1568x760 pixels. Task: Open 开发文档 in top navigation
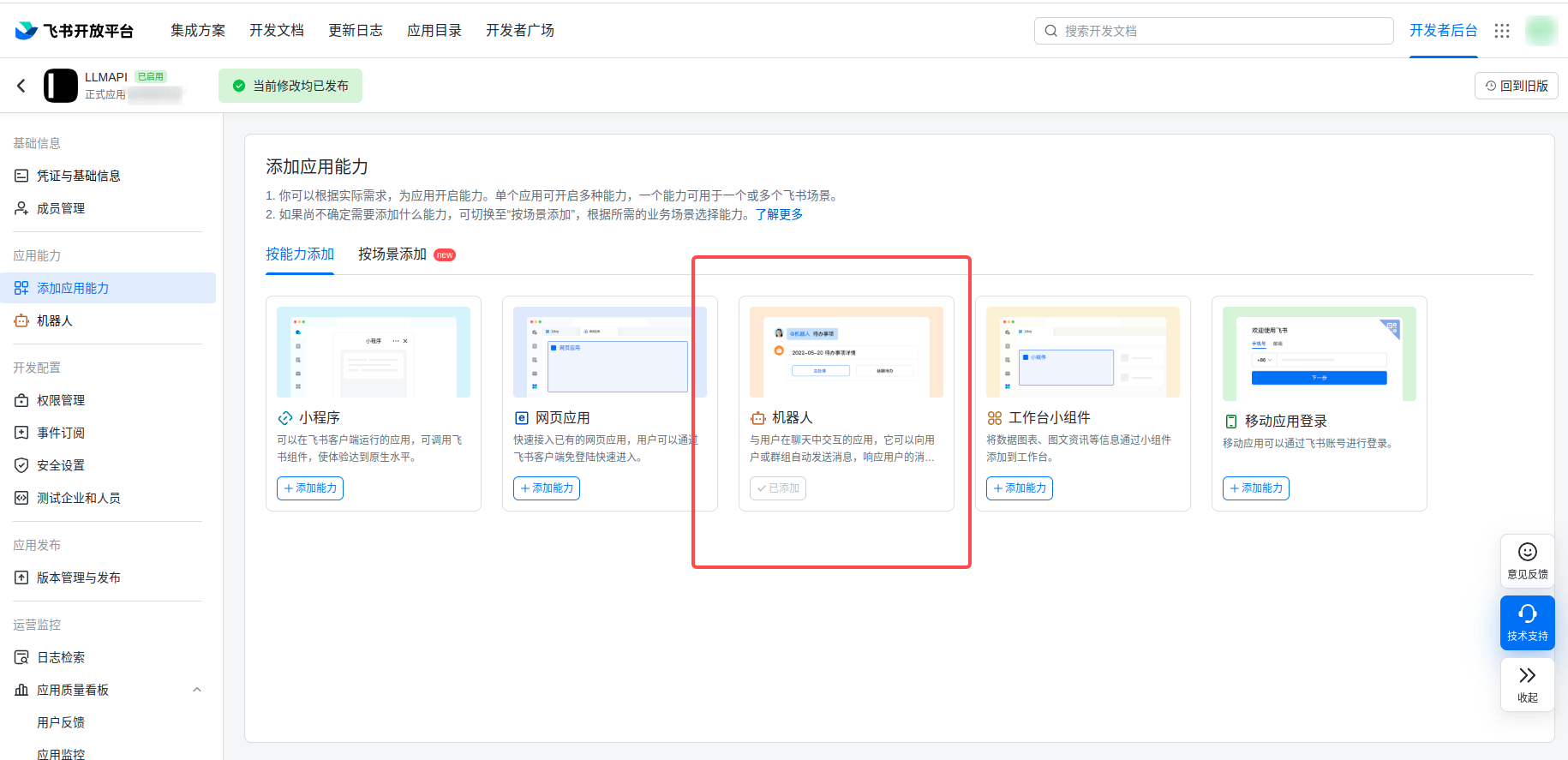coord(277,31)
